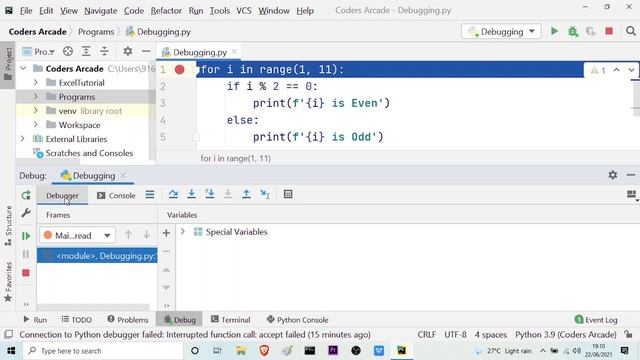Click threads list layout icon beside Console
The height and width of the screenshot is (360, 640).
[x=150, y=195]
